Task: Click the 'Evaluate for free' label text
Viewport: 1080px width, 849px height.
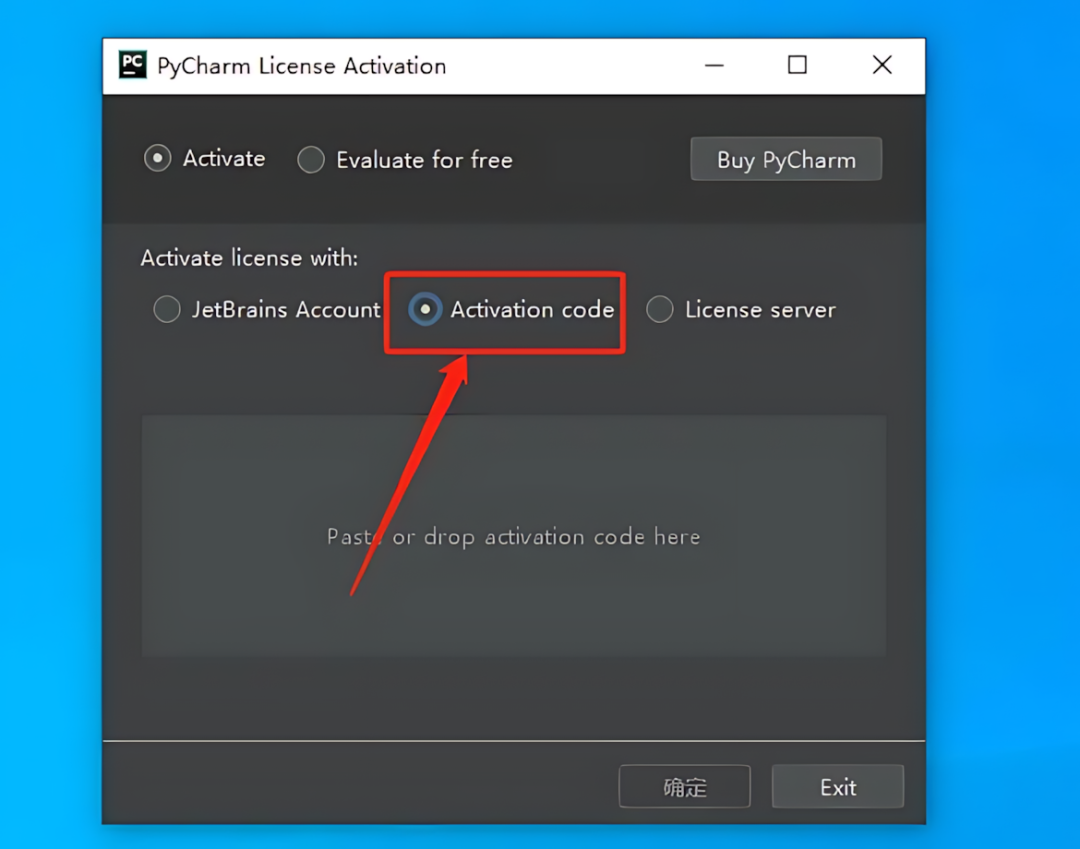Action: point(424,160)
